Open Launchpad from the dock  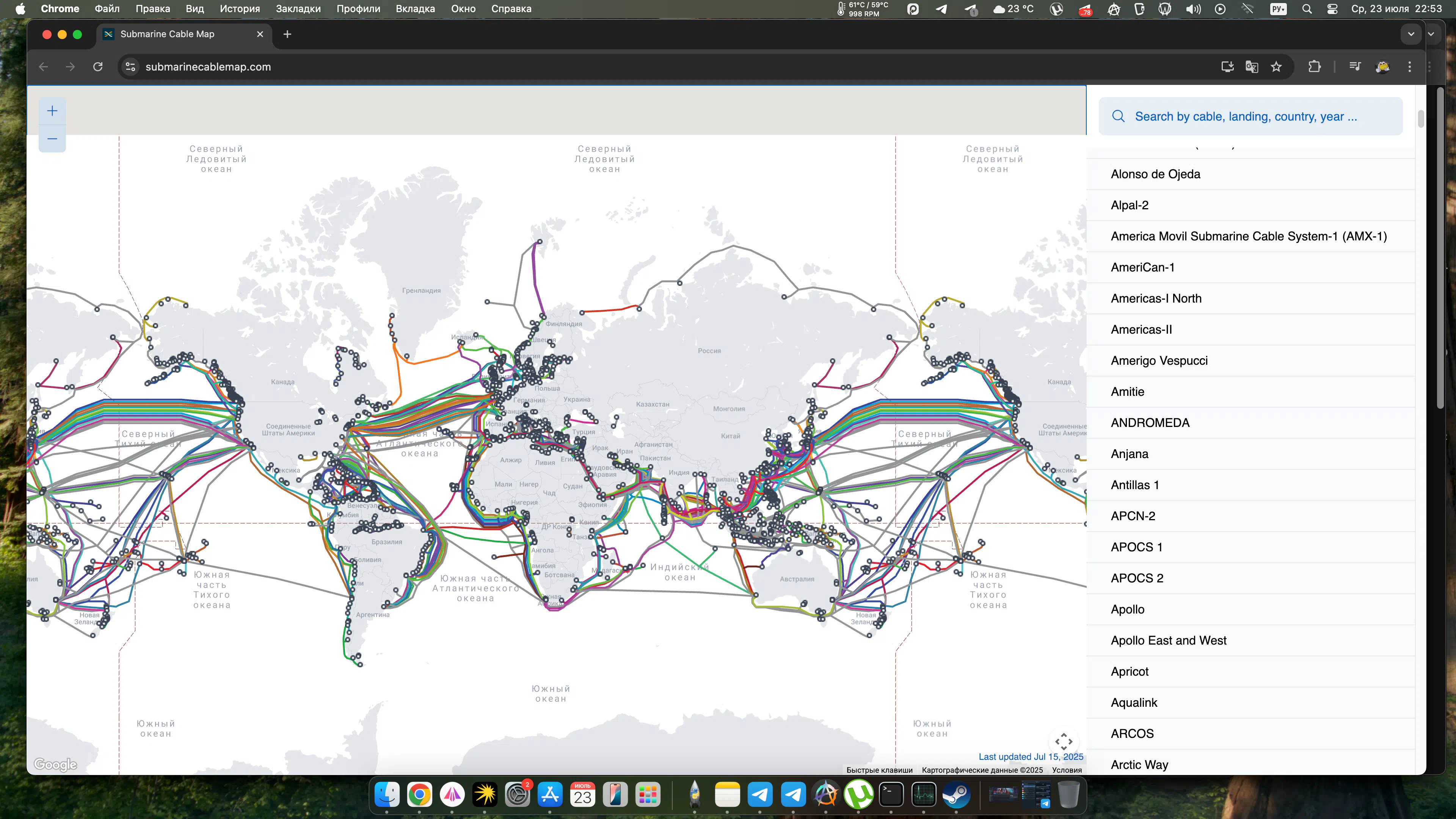click(648, 795)
